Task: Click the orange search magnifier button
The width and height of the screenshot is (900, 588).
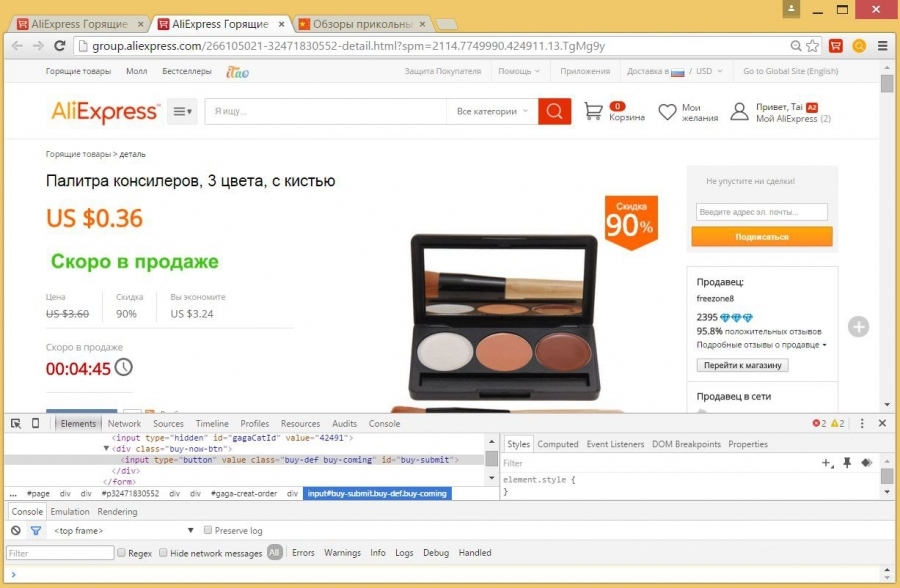Action: tap(554, 111)
